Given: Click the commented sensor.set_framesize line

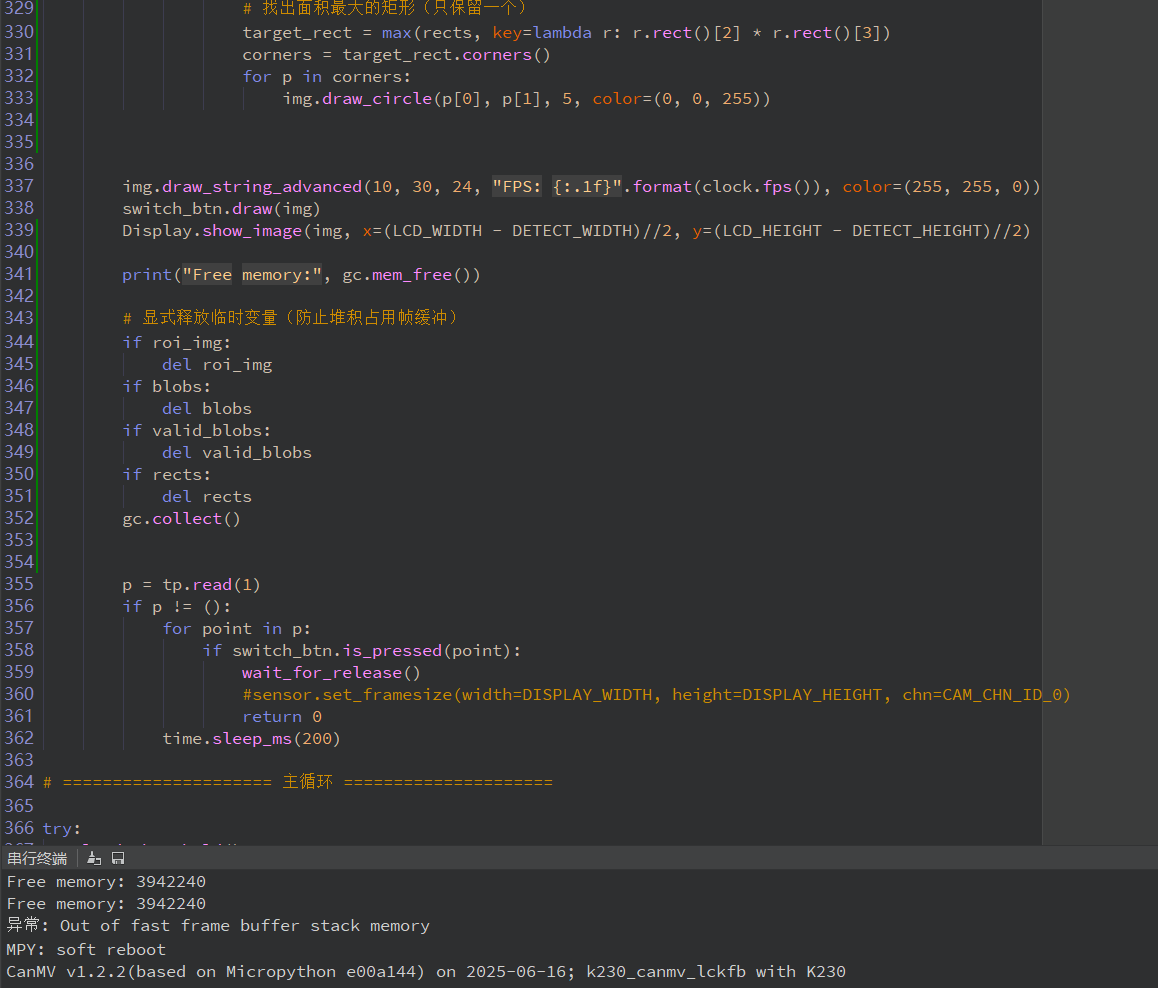Looking at the screenshot, I should pos(655,694).
